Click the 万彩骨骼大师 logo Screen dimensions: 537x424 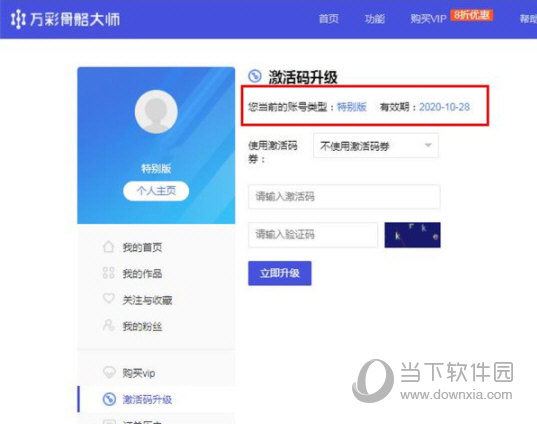tap(65, 19)
